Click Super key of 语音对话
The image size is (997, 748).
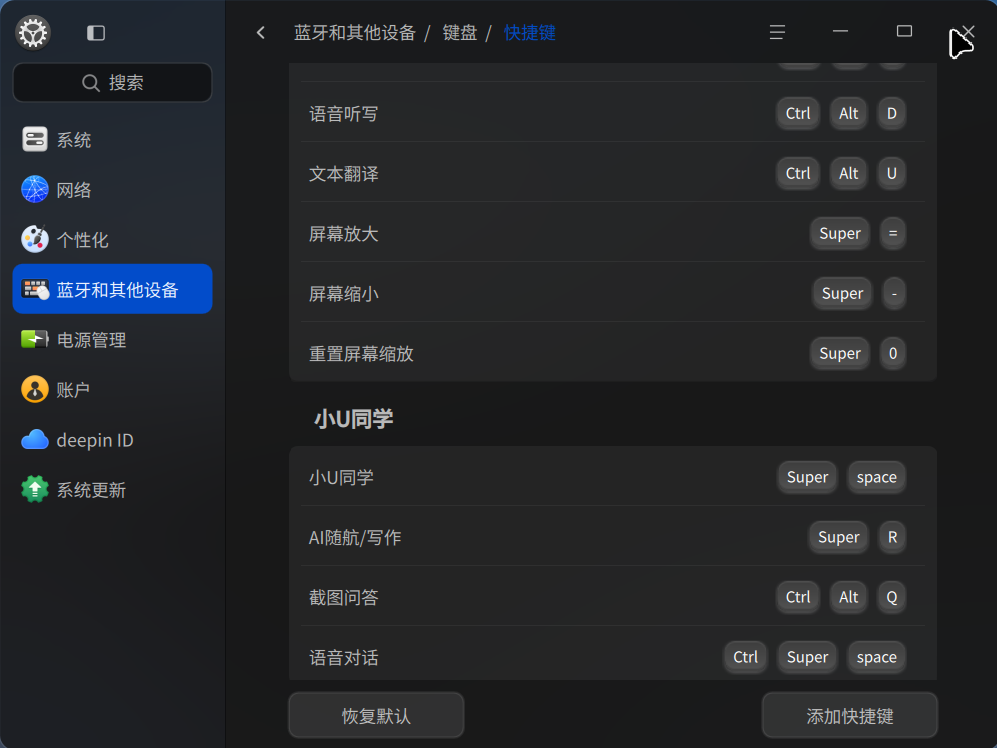(808, 656)
